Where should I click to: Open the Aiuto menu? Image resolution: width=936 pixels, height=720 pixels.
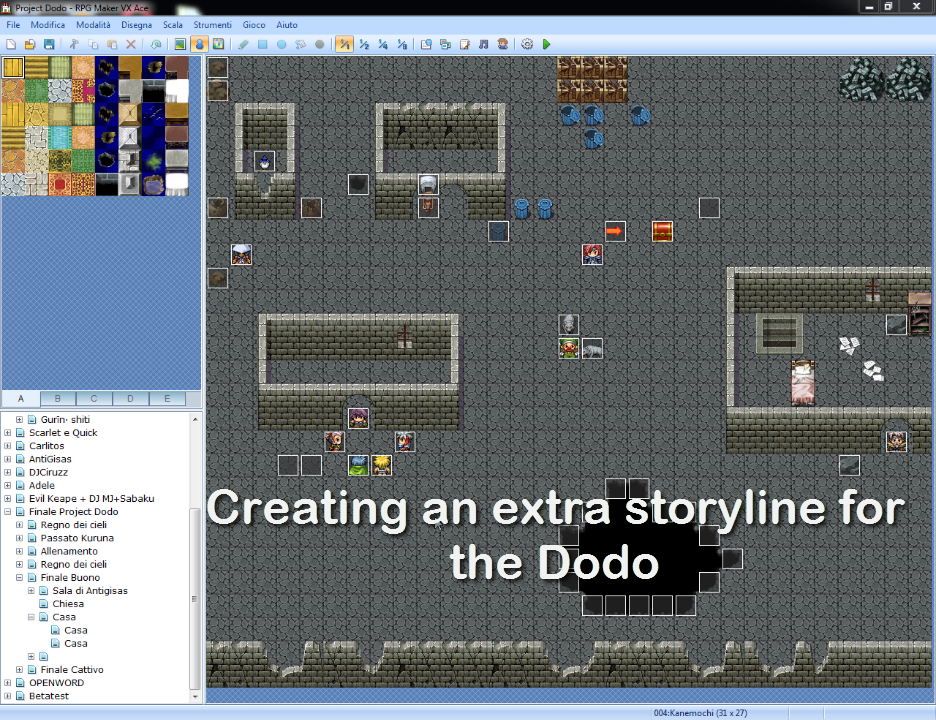[287, 25]
